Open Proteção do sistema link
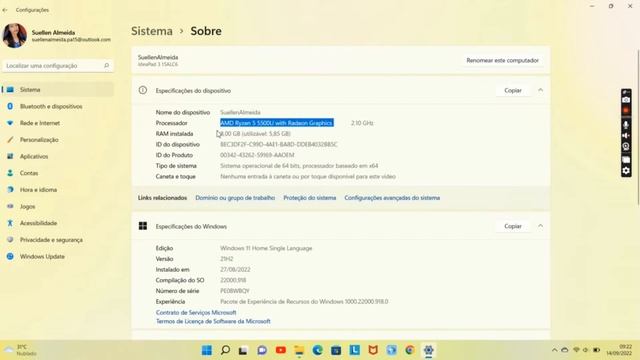 click(310, 198)
